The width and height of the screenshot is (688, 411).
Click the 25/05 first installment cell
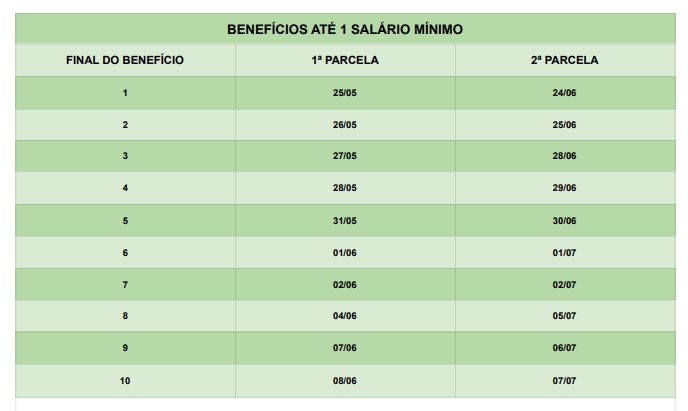345,93
